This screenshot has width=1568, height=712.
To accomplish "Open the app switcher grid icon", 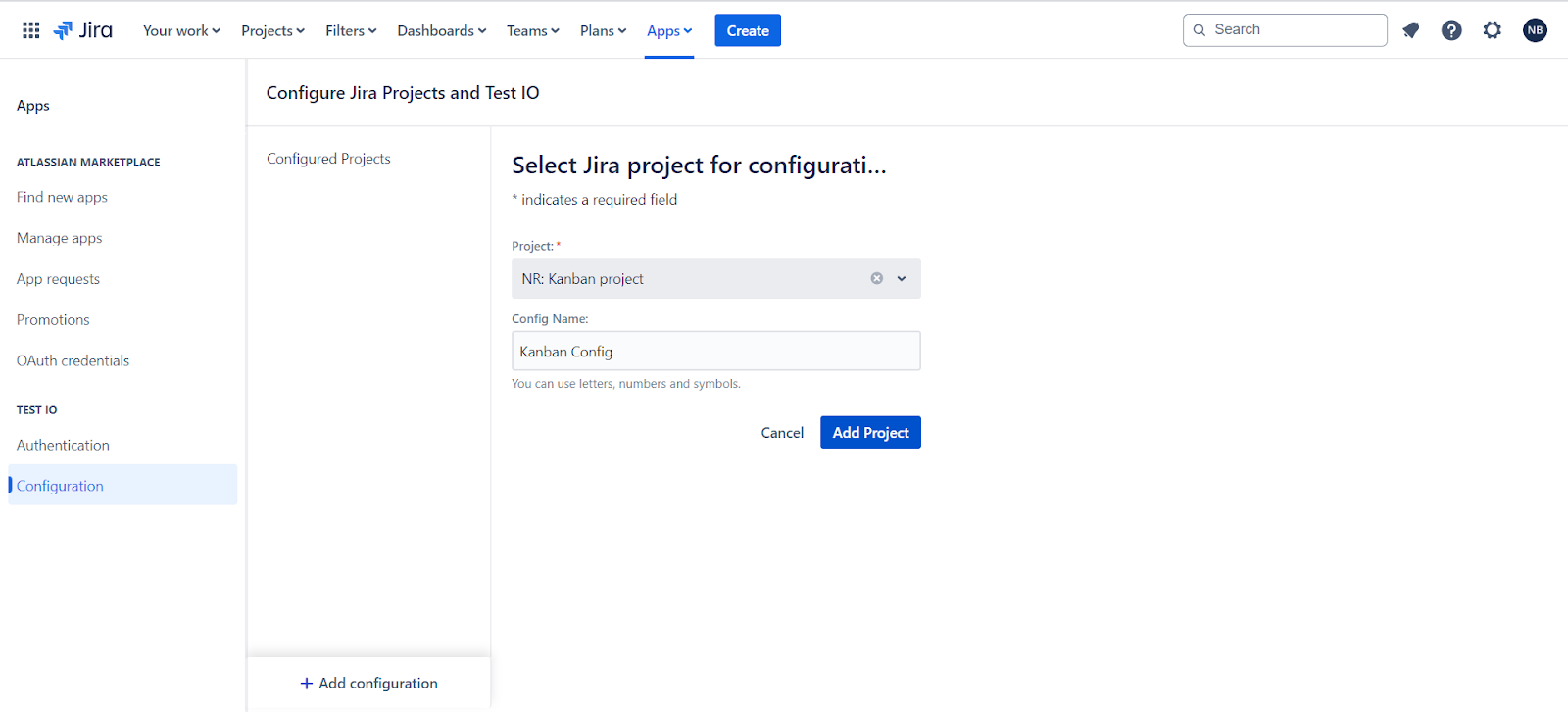I will pyautogui.click(x=31, y=30).
